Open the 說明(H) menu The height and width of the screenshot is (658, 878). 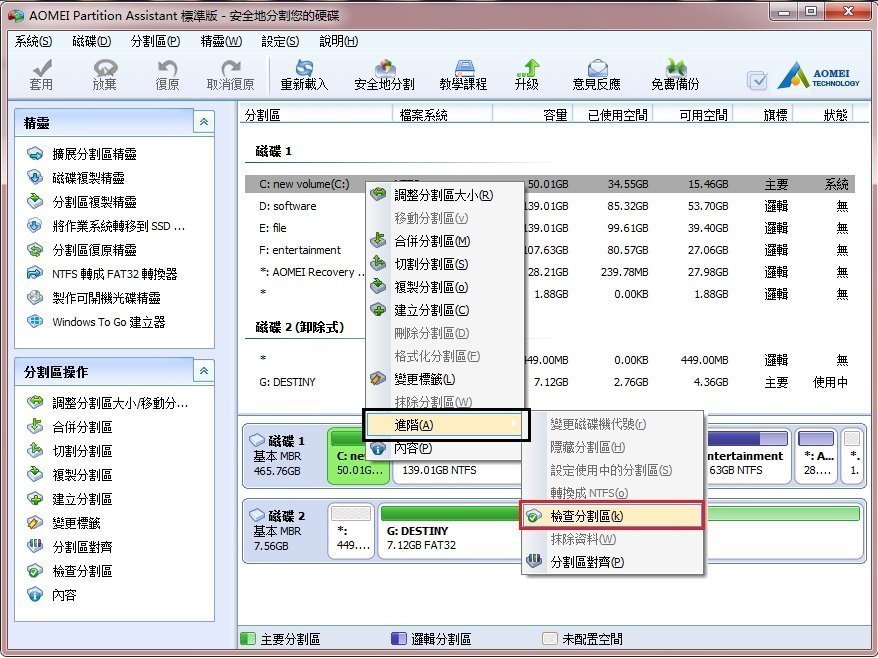click(x=339, y=41)
